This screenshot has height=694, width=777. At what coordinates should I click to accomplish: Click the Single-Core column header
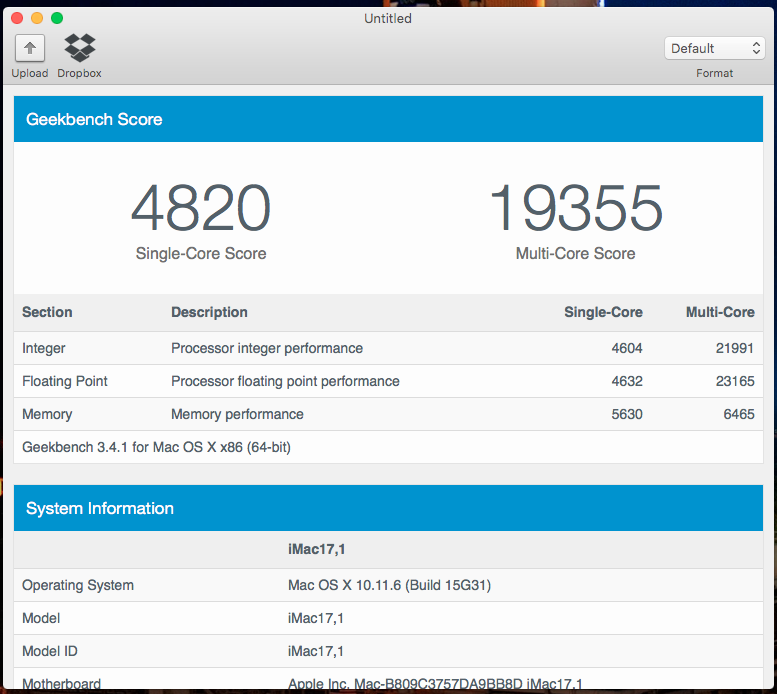(603, 312)
